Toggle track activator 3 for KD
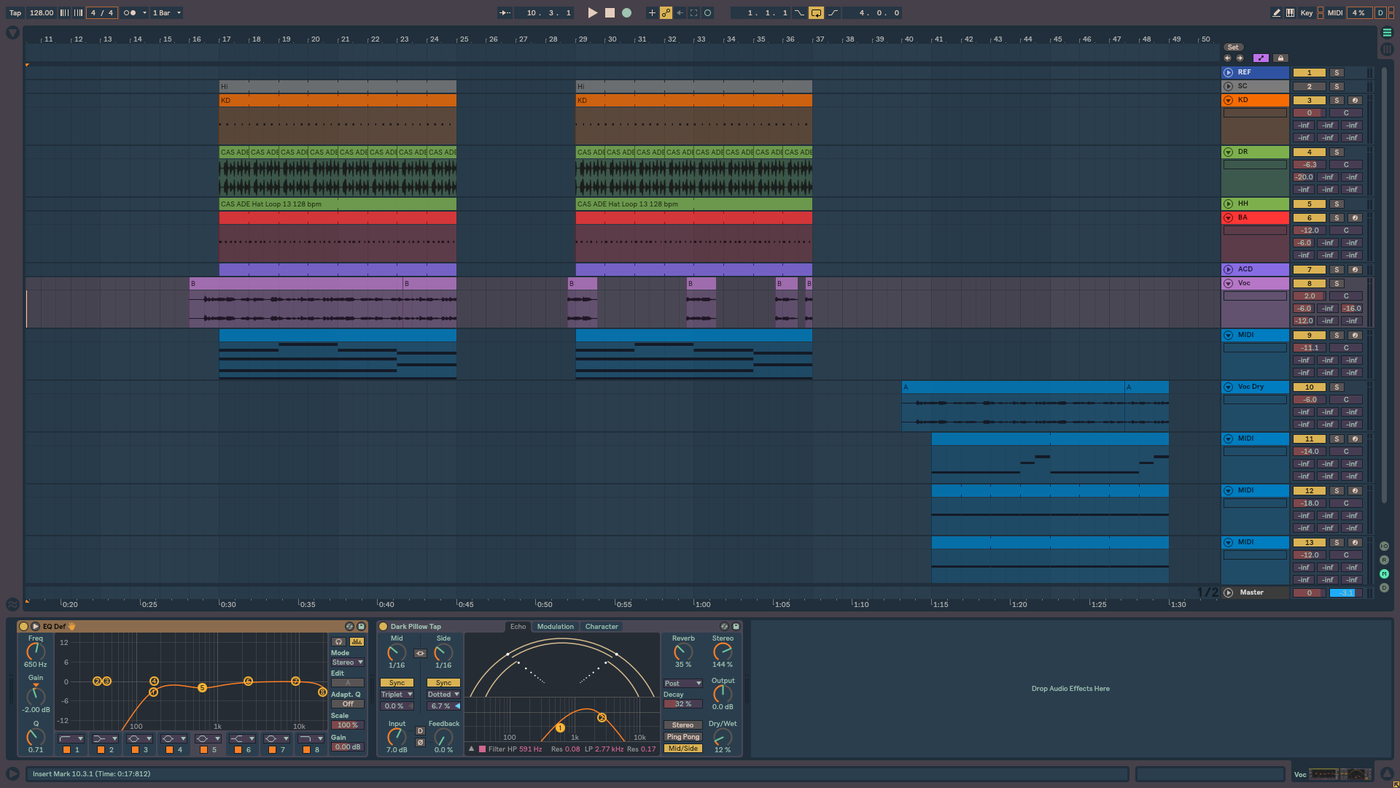Screen dimensions: 1400x788 (x=1309, y=100)
